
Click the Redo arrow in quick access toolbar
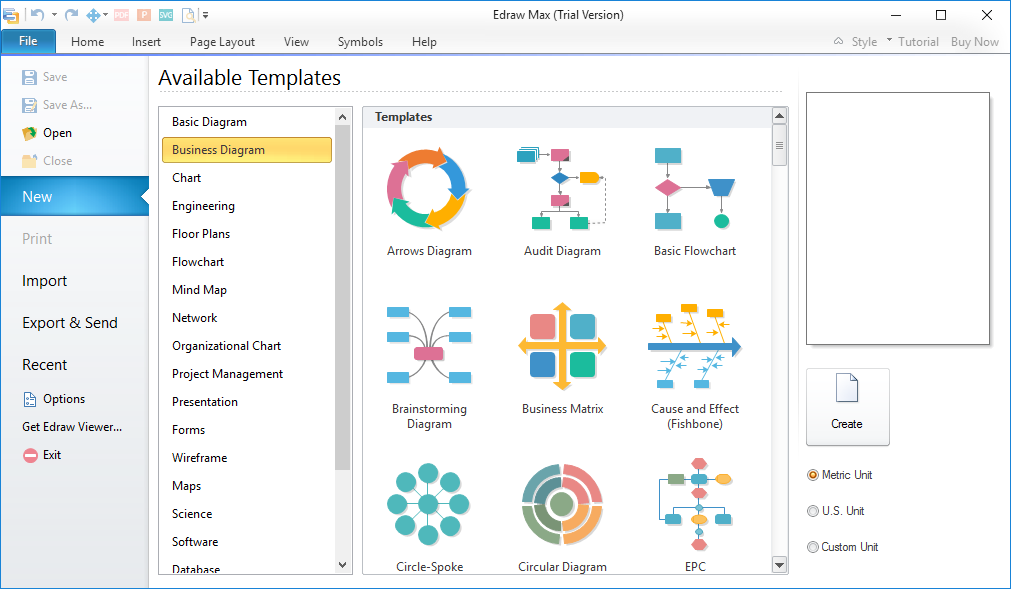[x=72, y=14]
